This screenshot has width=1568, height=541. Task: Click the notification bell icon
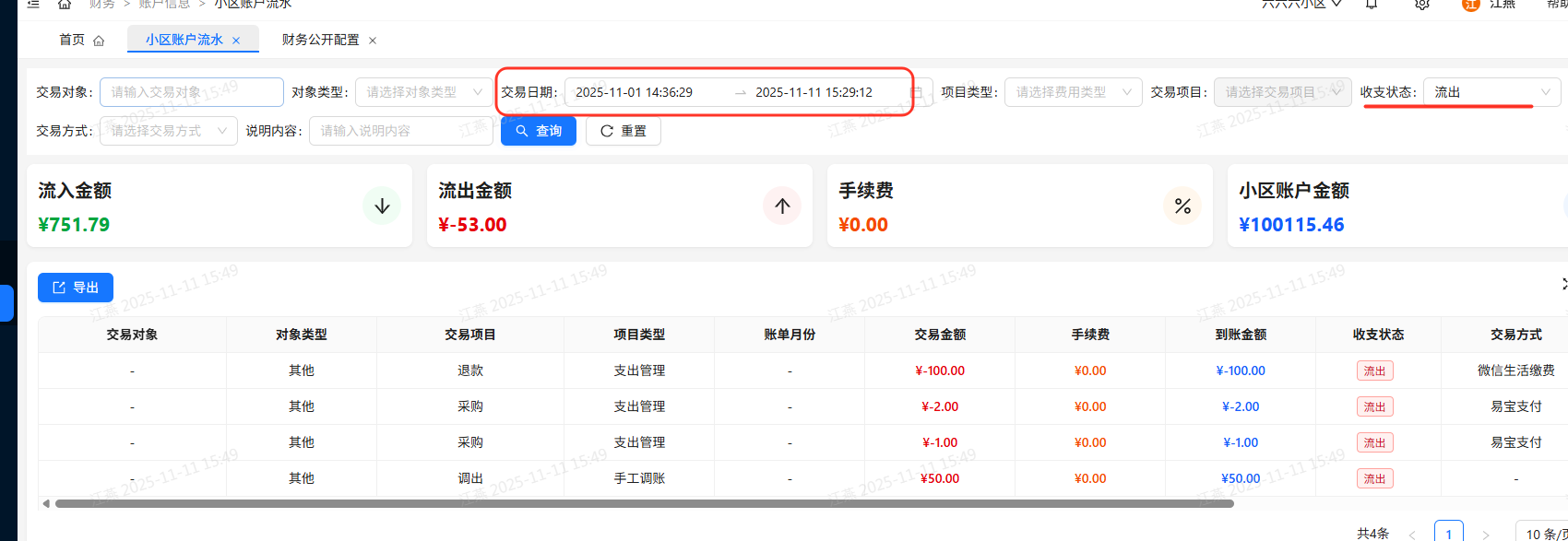pyautogui.click(x=1372, y=5)
